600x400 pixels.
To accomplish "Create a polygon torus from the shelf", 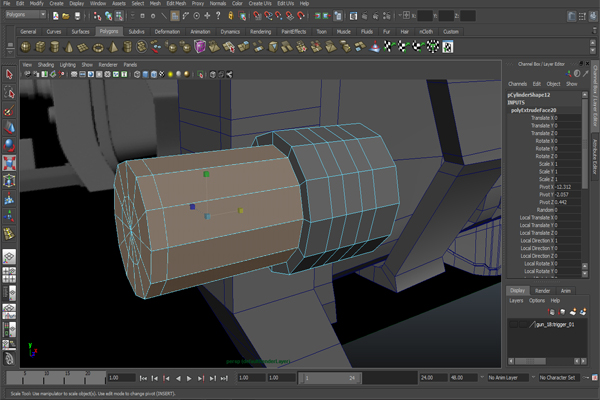I will (x=98, y=47).
